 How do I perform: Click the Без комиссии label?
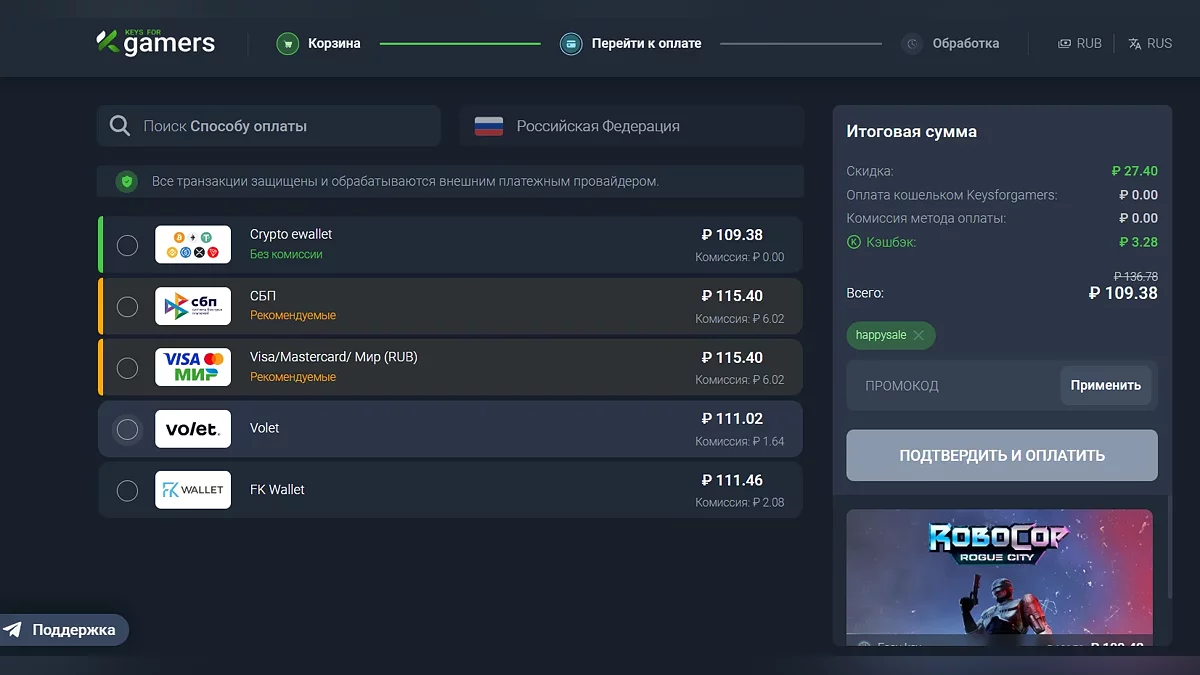point(286,254)
